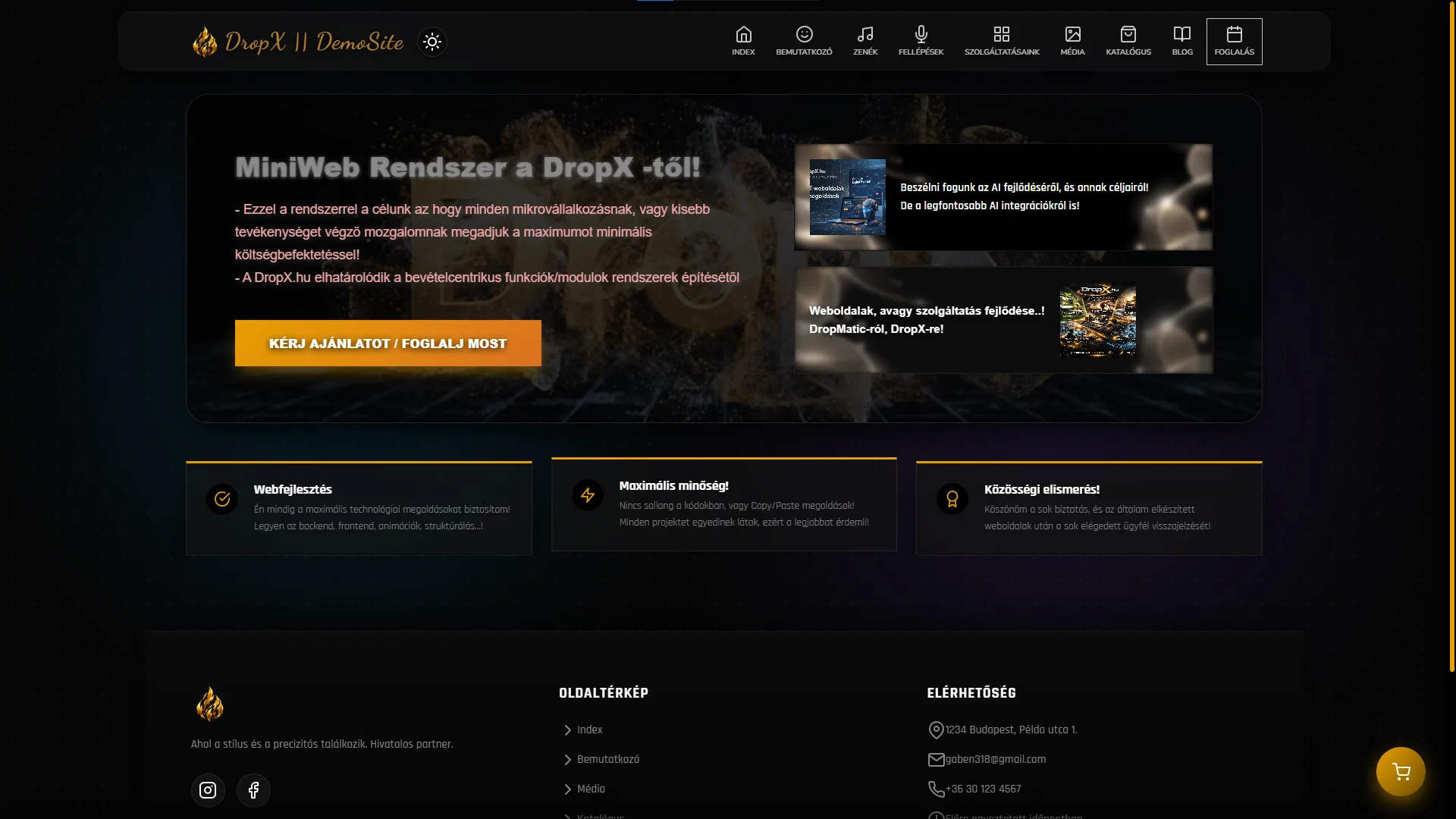Click the page vertical scrollbar

click(x=1451, y=337)
